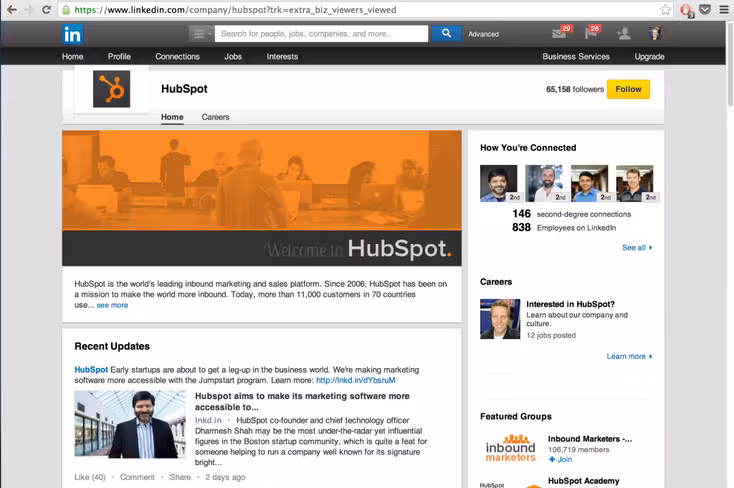Click the LinkedIn logo
The image size is (734, 488).
[x=73, y=34]
